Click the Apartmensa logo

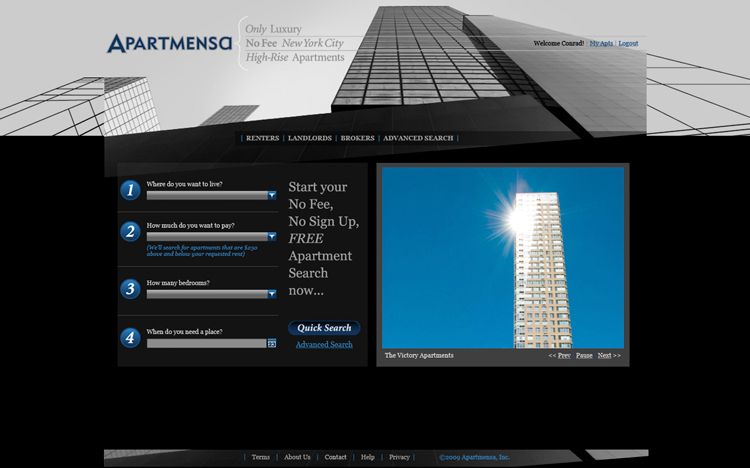[x=169, y=43]
